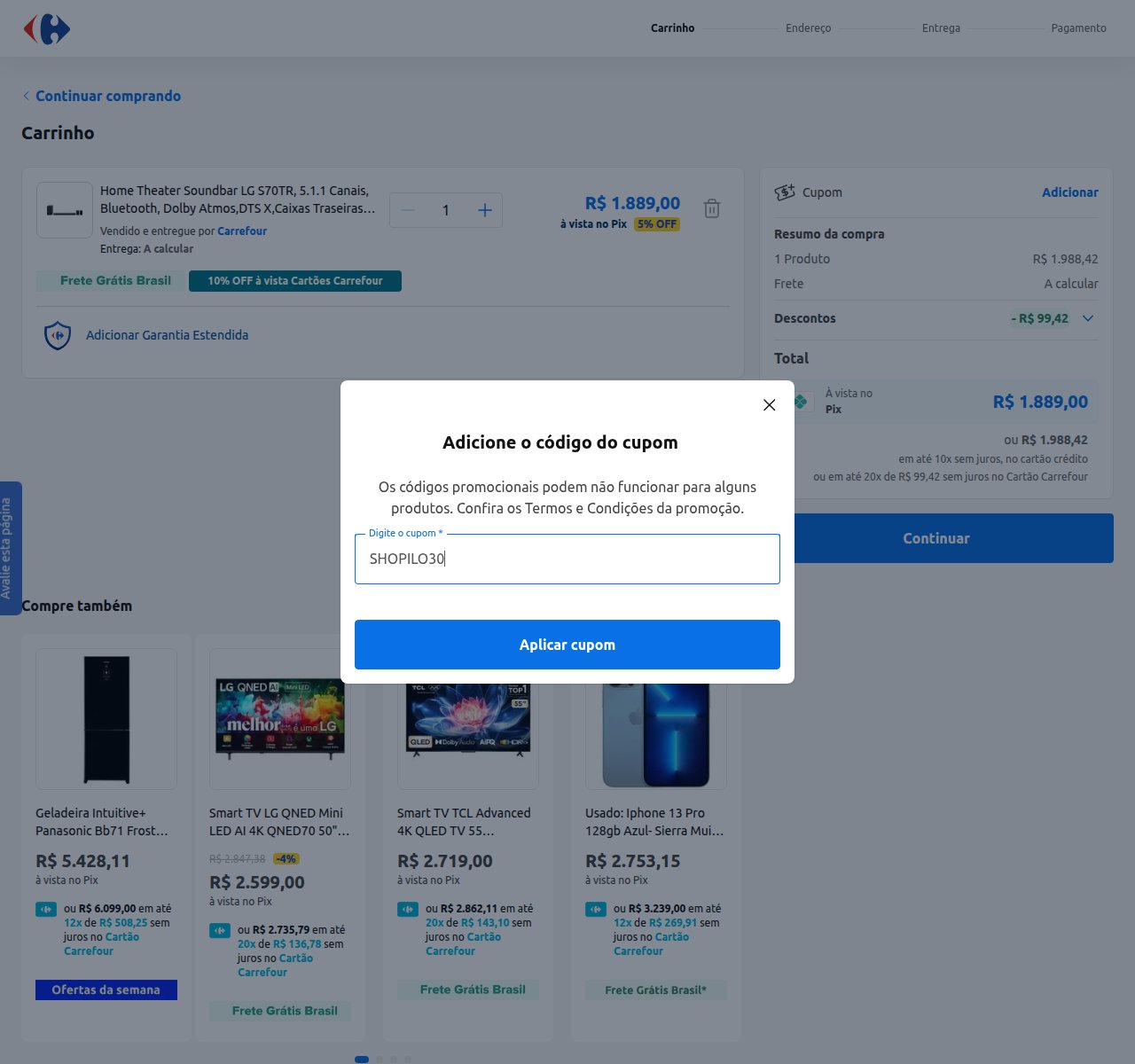Click the Pix total R$ 1.889,00 amount
The width and height of the screenshot is (1135, 1064).
tap(1040, 402)
